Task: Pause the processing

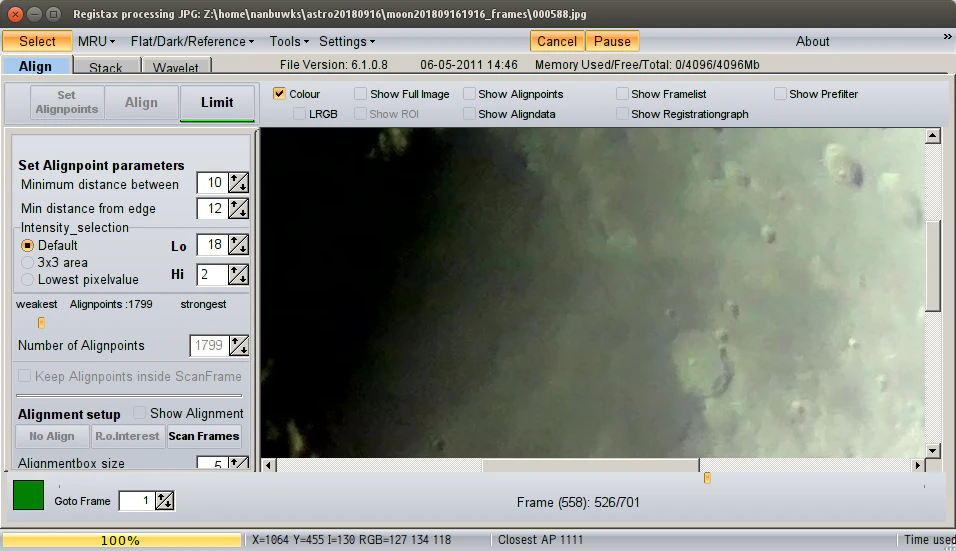Action: 612,41
